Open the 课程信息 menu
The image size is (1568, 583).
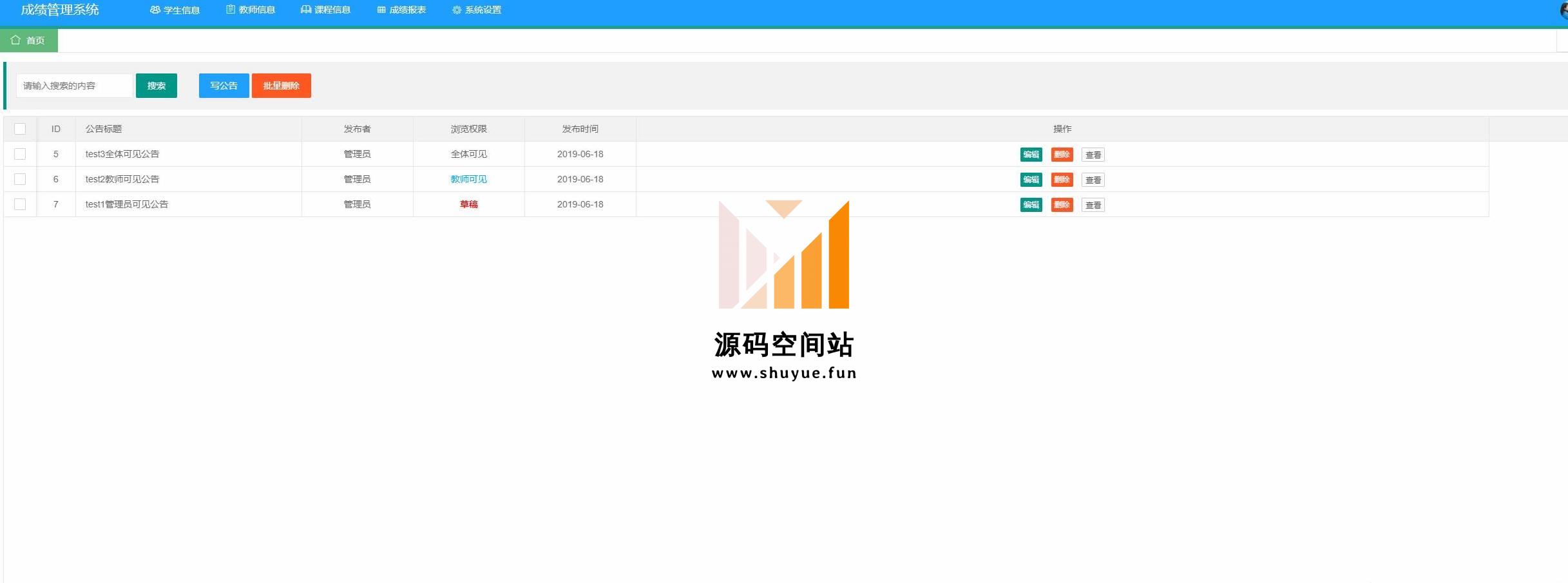326,10
